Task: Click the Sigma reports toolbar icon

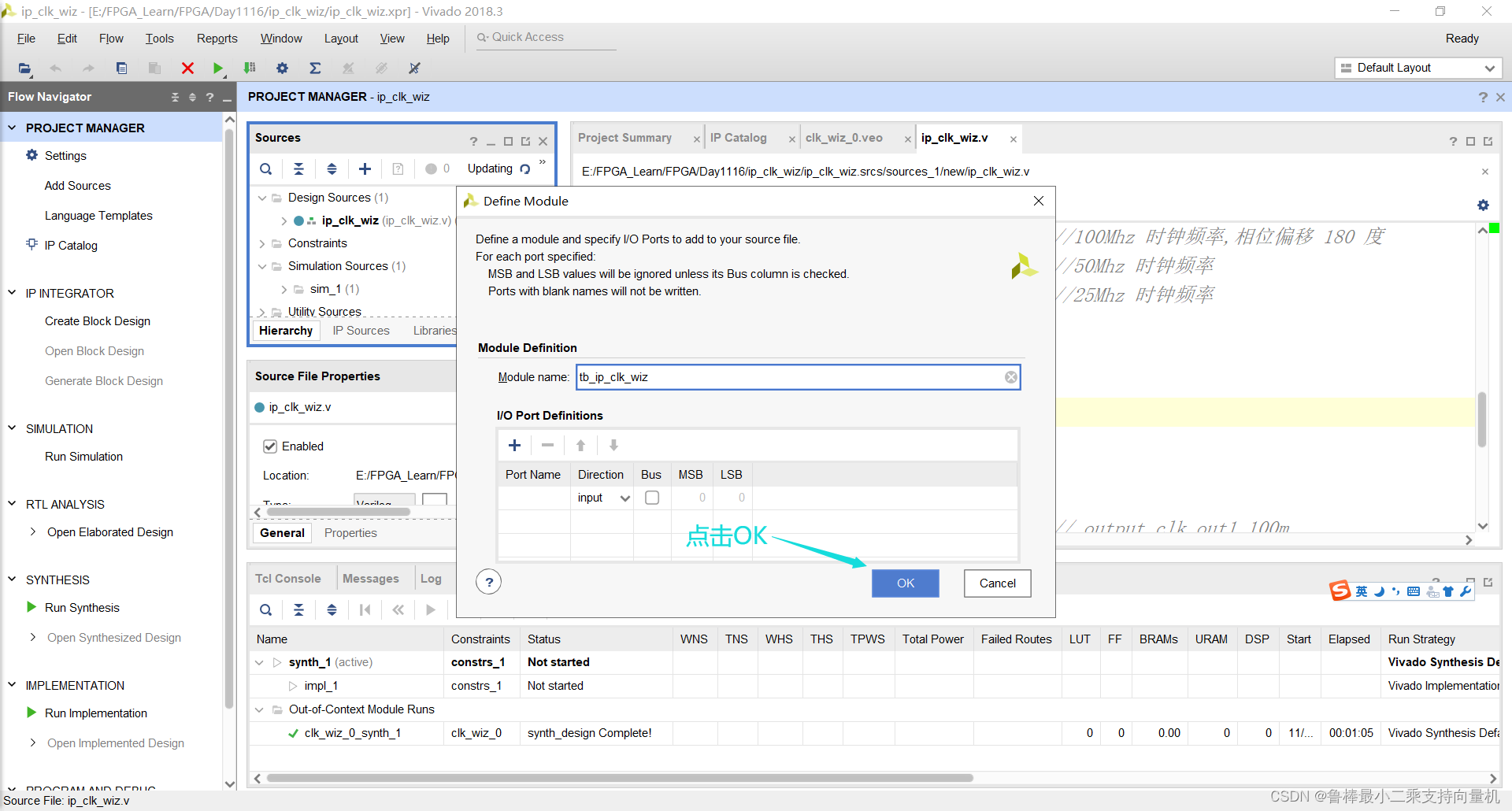Action: tap(315, 69)
